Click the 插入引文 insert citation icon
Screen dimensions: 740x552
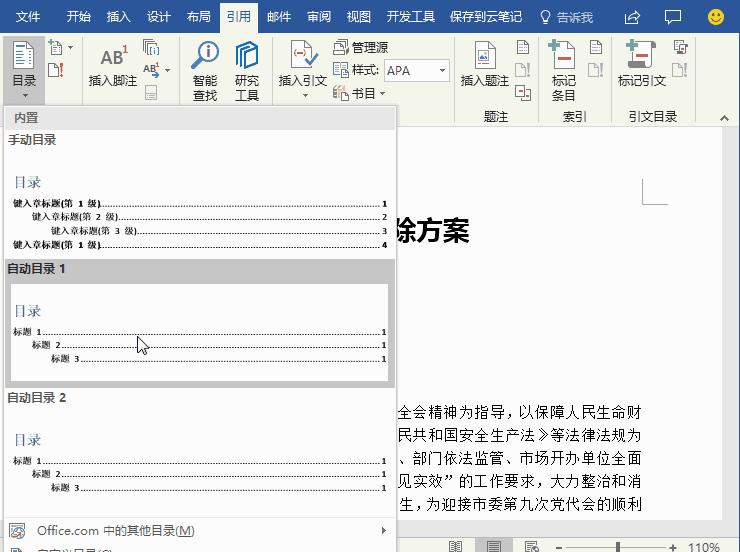click(303, 55)
